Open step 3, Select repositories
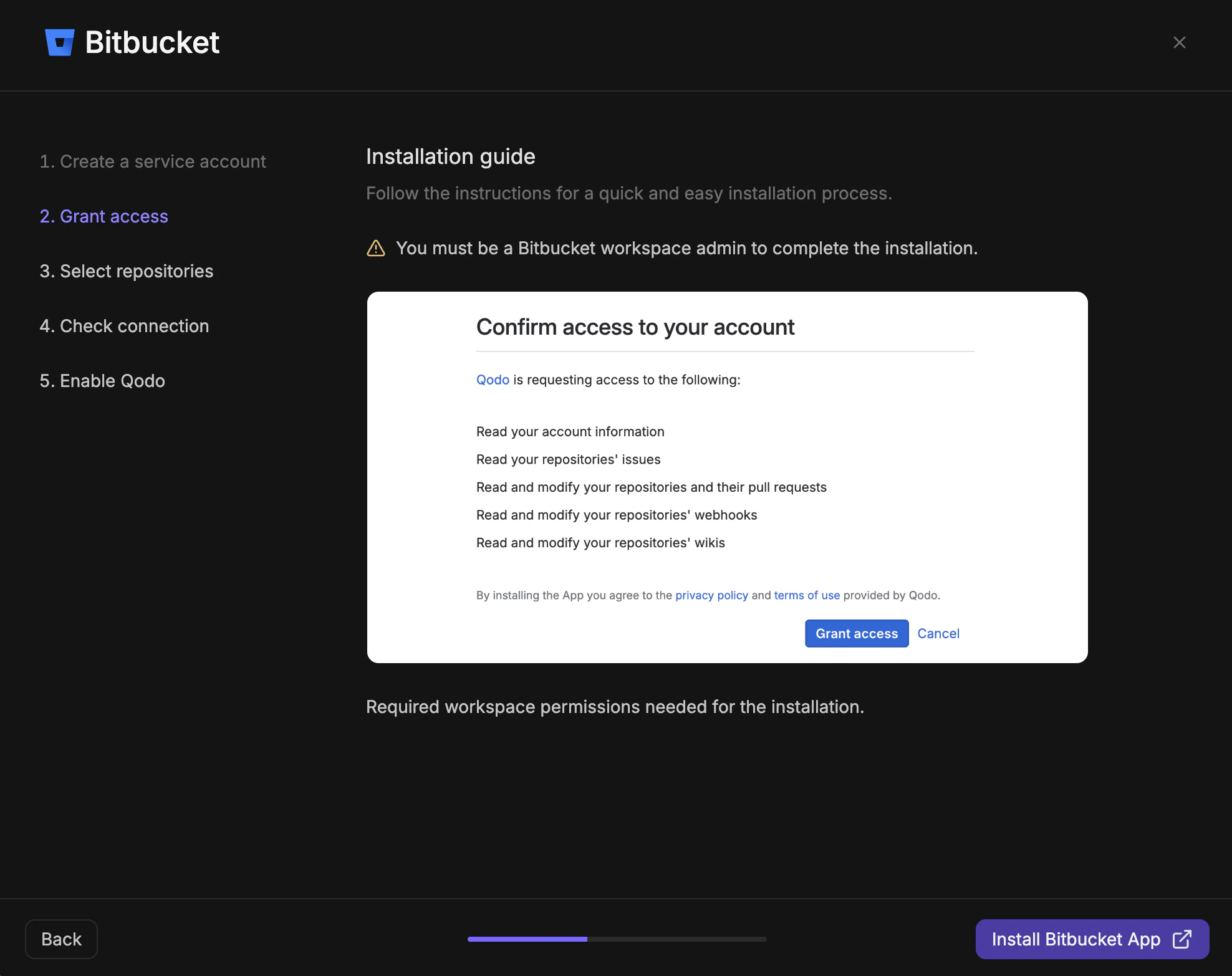The width and height of the screenshot is (1232, 976). click(126, 271)
